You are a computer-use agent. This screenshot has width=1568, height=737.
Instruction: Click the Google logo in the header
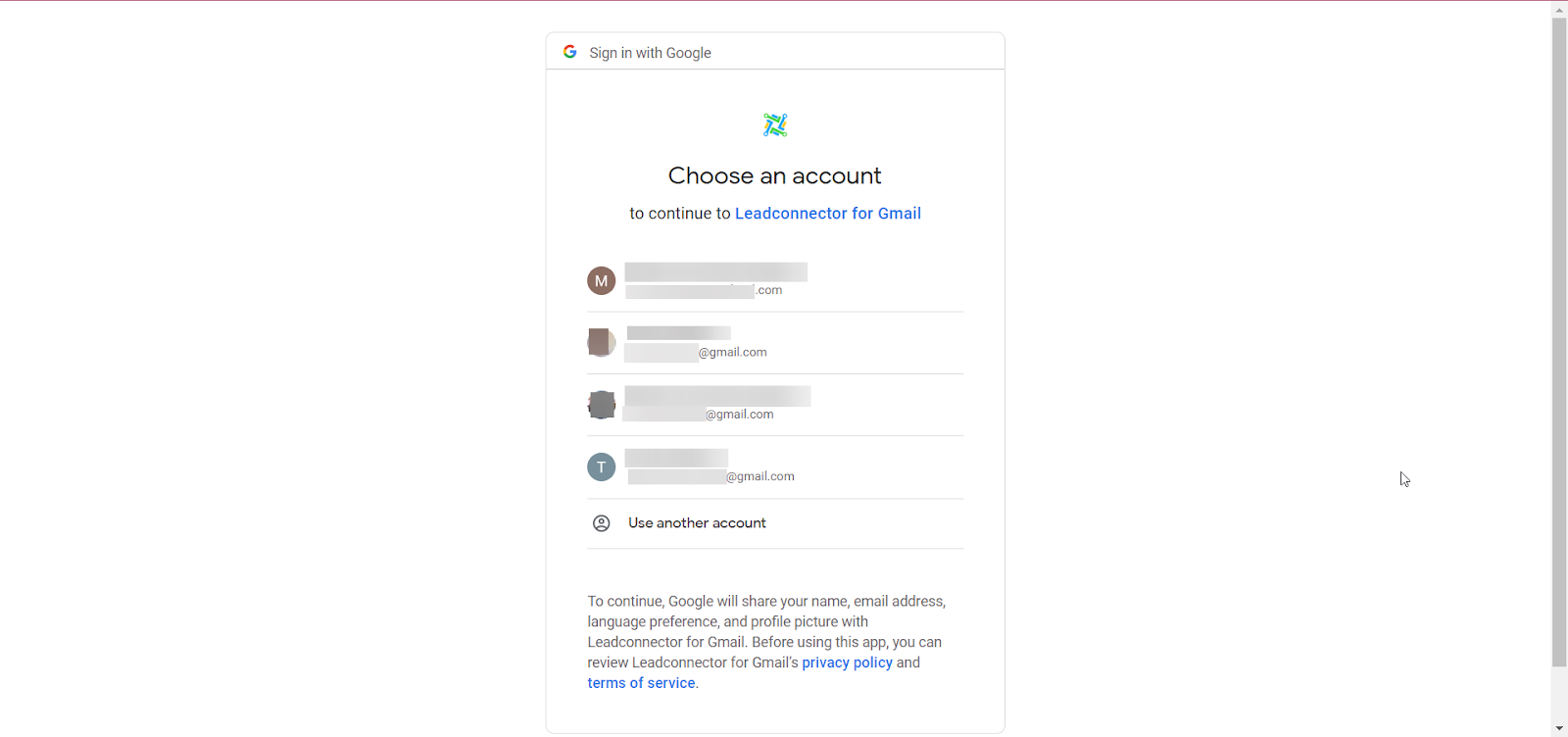click(x=569, y=52)
